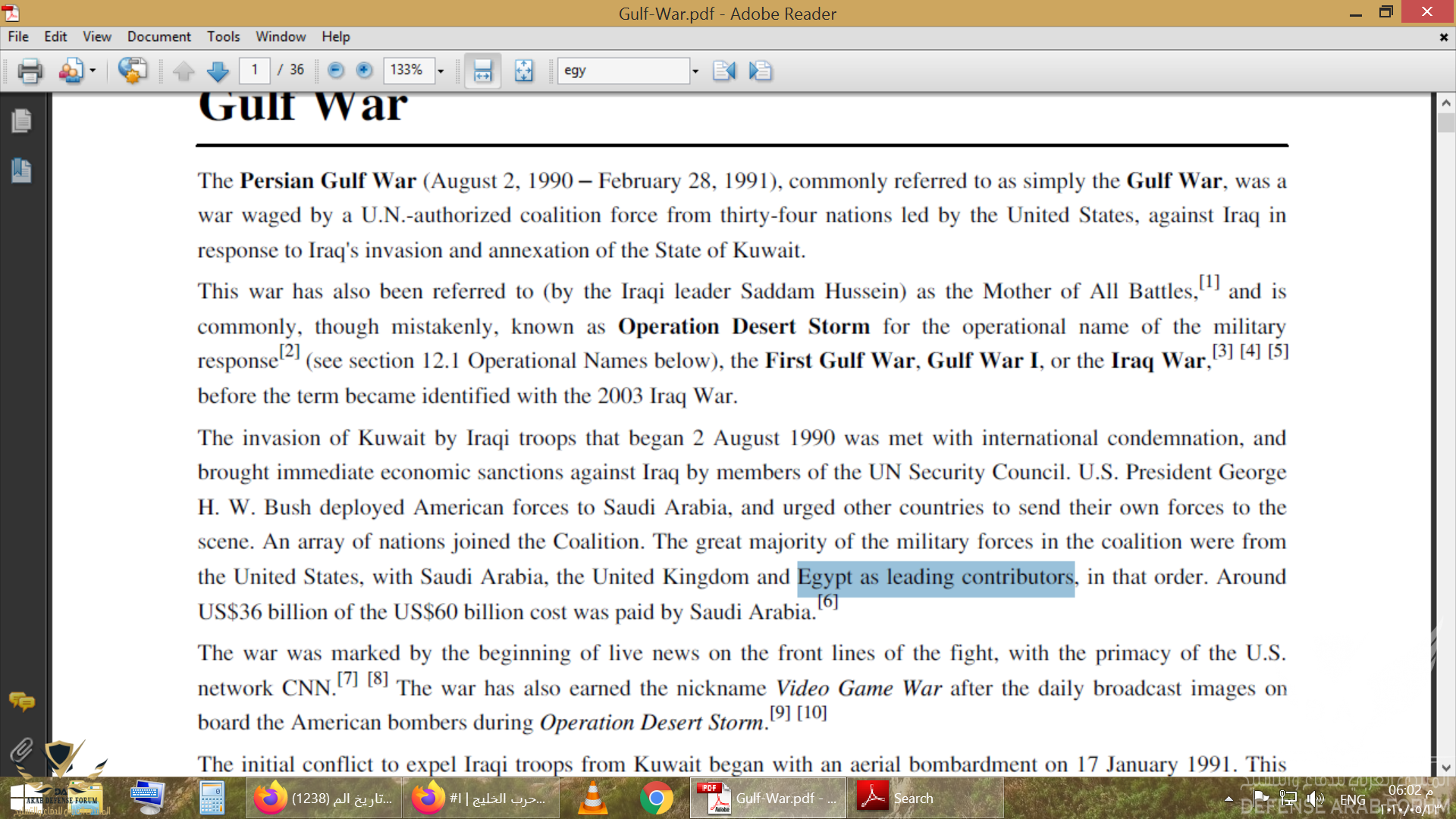
Task: Click the zoom in plus button
Action: click(x=364, y=71)
